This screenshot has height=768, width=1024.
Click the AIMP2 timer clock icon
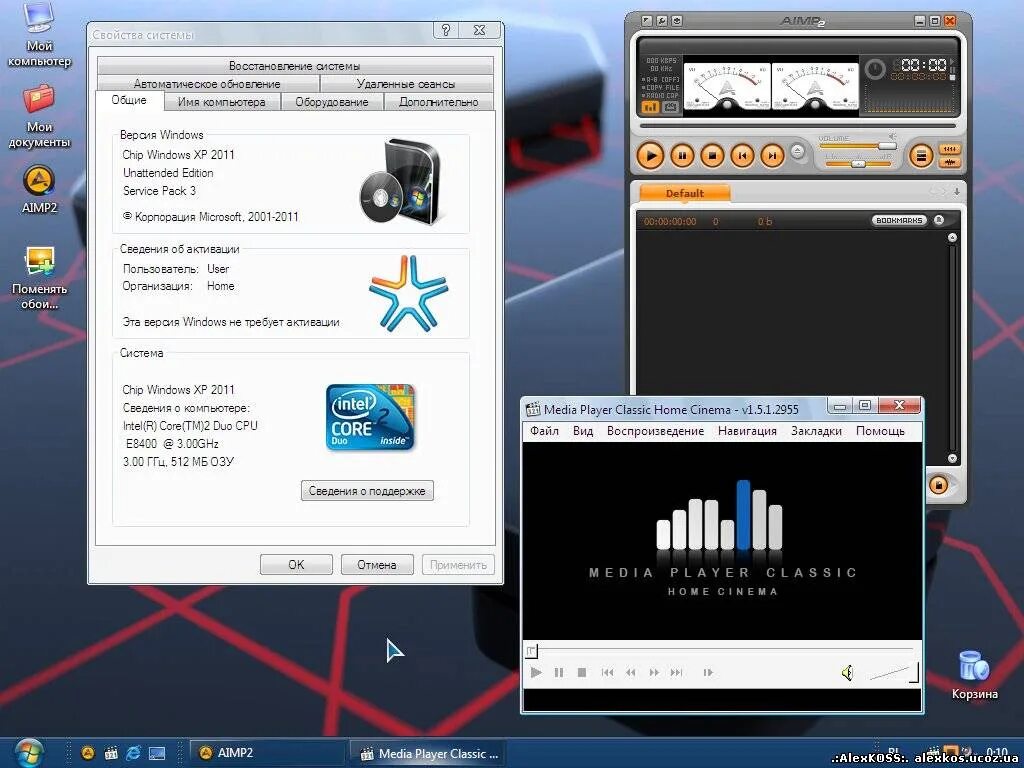pos(875,69)
